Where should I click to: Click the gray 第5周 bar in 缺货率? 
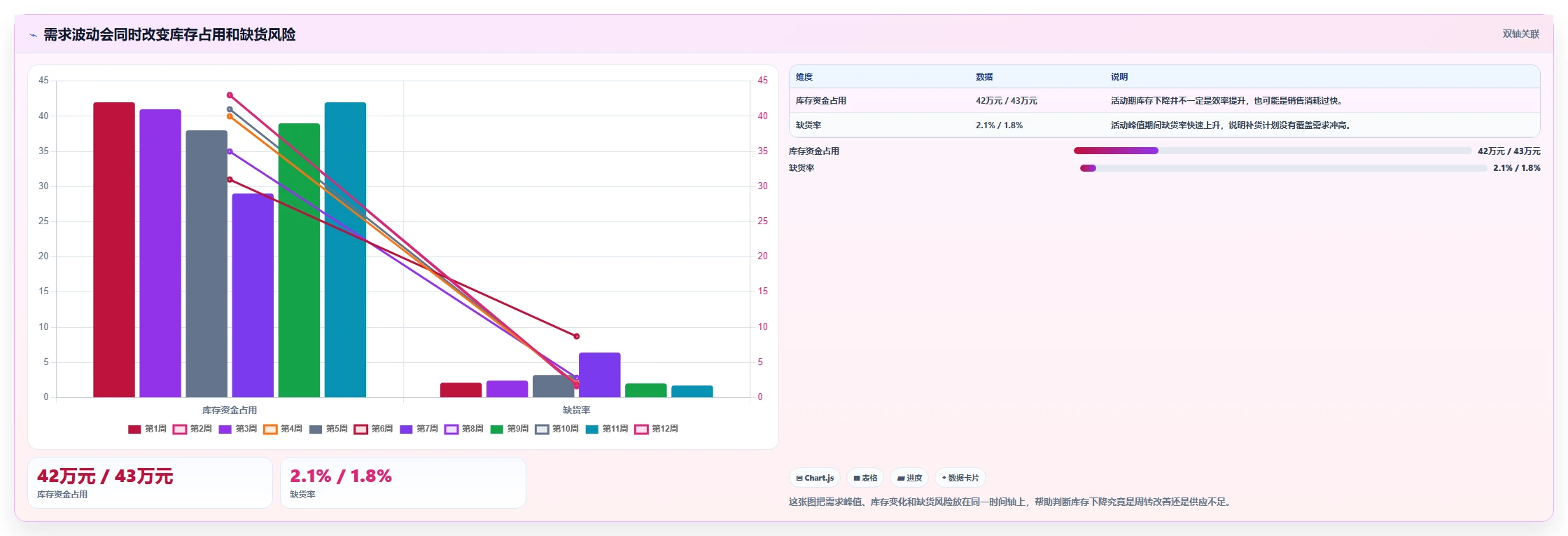(553, 386)
